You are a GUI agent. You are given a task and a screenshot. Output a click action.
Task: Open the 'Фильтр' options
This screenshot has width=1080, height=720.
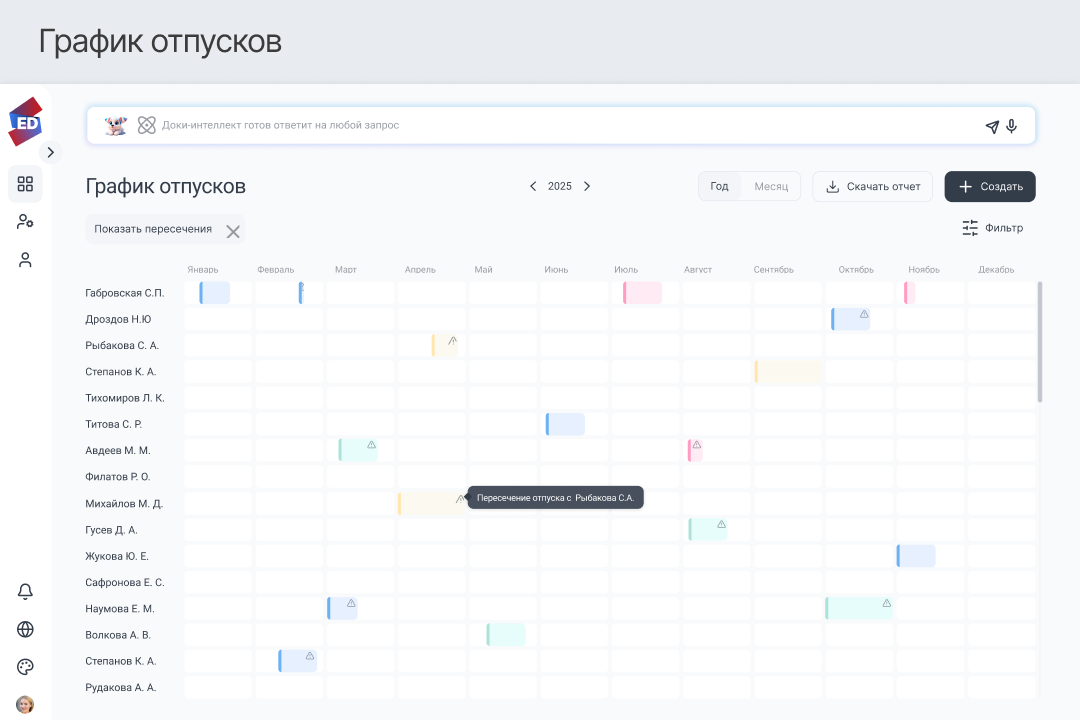[x=993, y=228]
